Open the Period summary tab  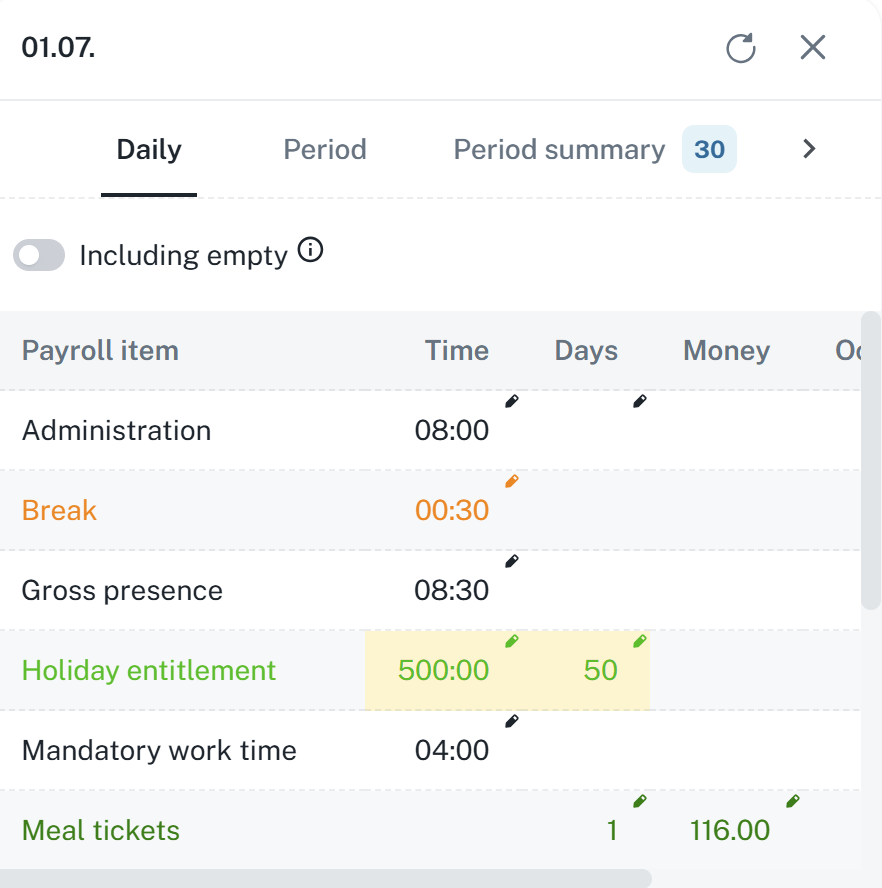[559, 150]
